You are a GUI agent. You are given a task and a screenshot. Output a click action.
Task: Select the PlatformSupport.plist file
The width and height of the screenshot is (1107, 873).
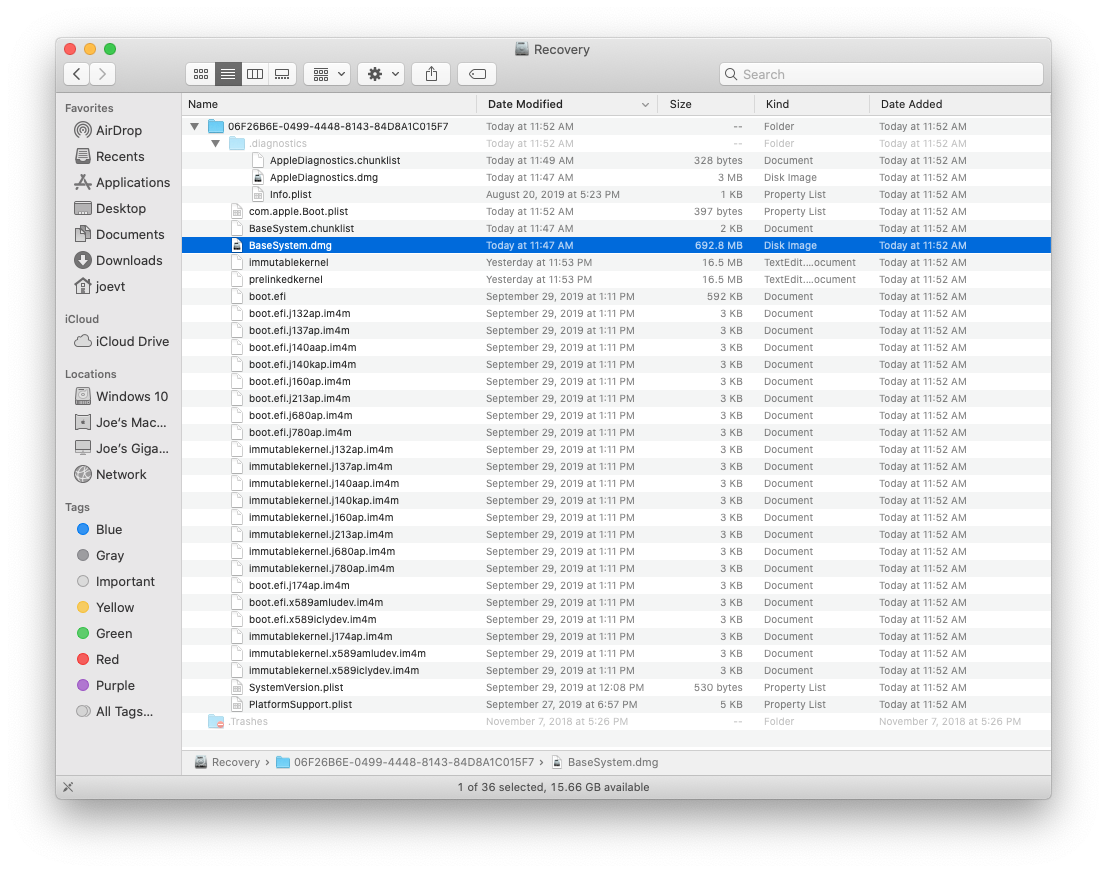pyautogui.click(x=616, y=705)
